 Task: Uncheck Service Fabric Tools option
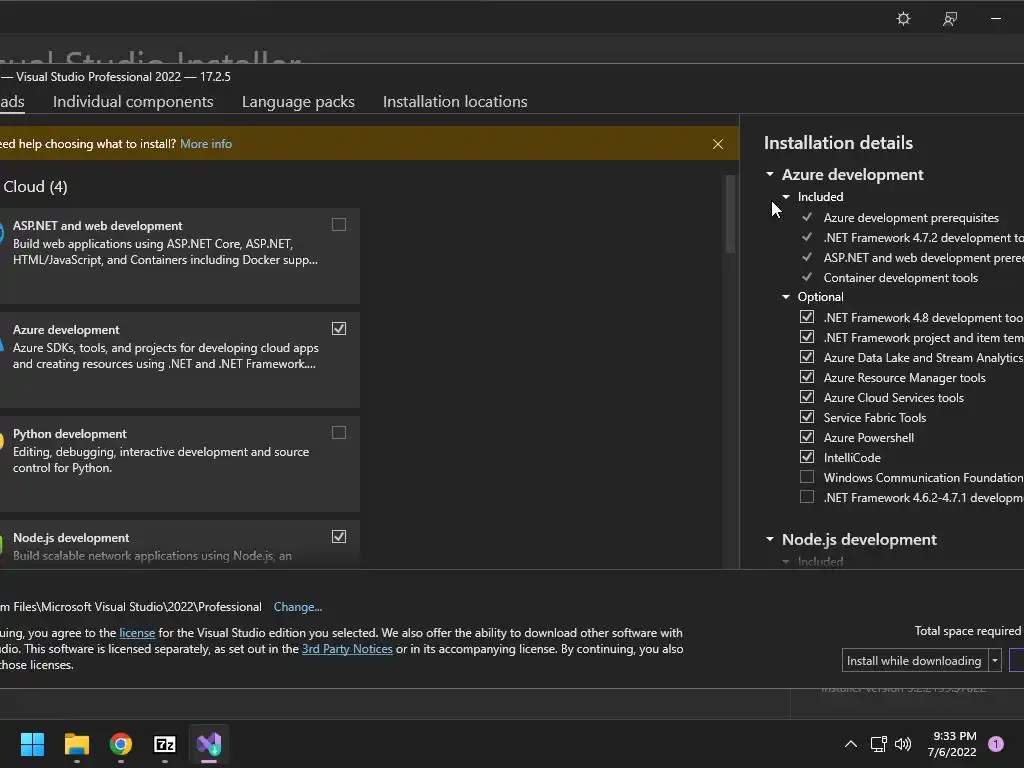tap(807, 417)
